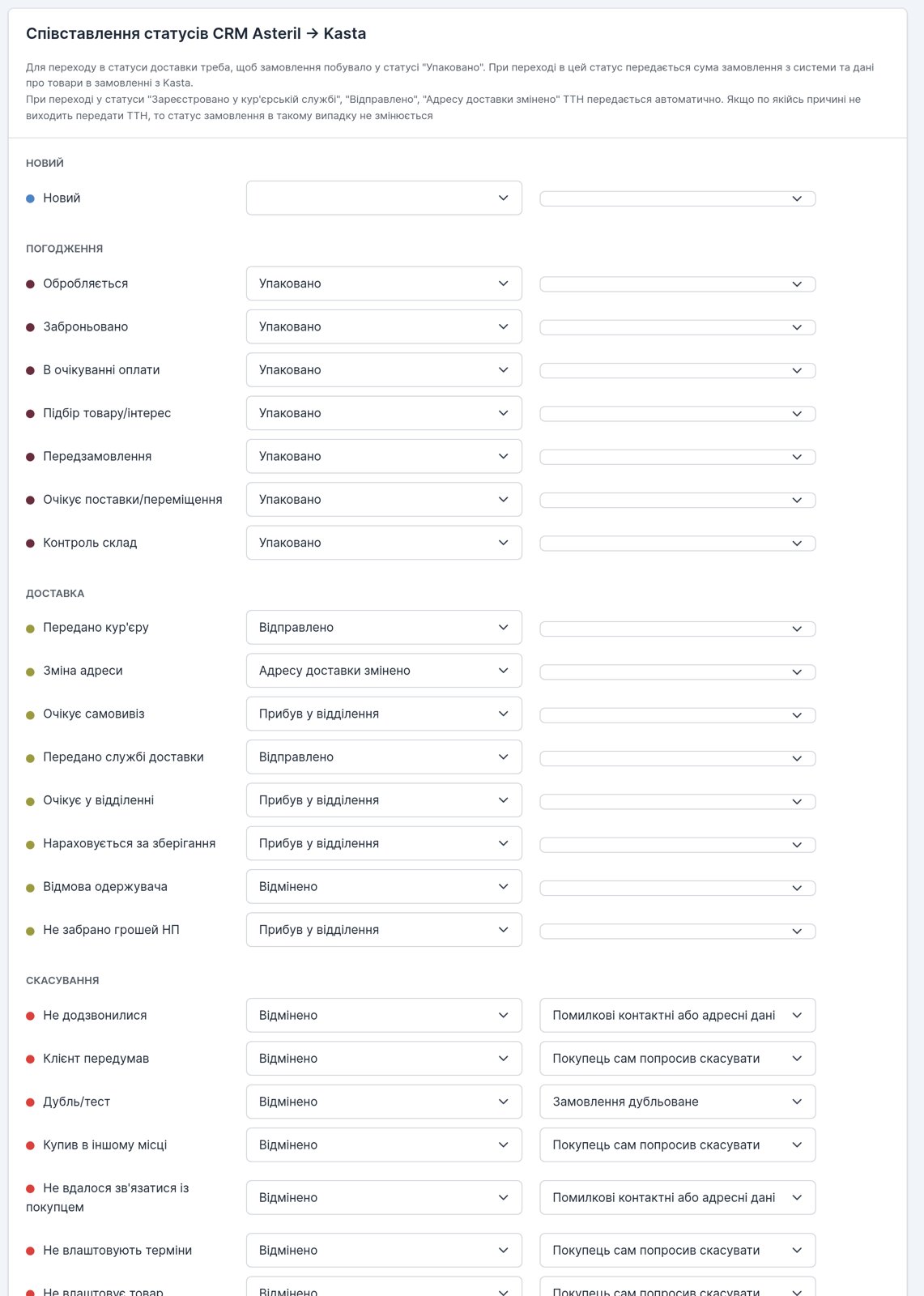Click the red dot beside Дубль/тест
Viewport: 924px width, 1296px height.
(30, 1102)
